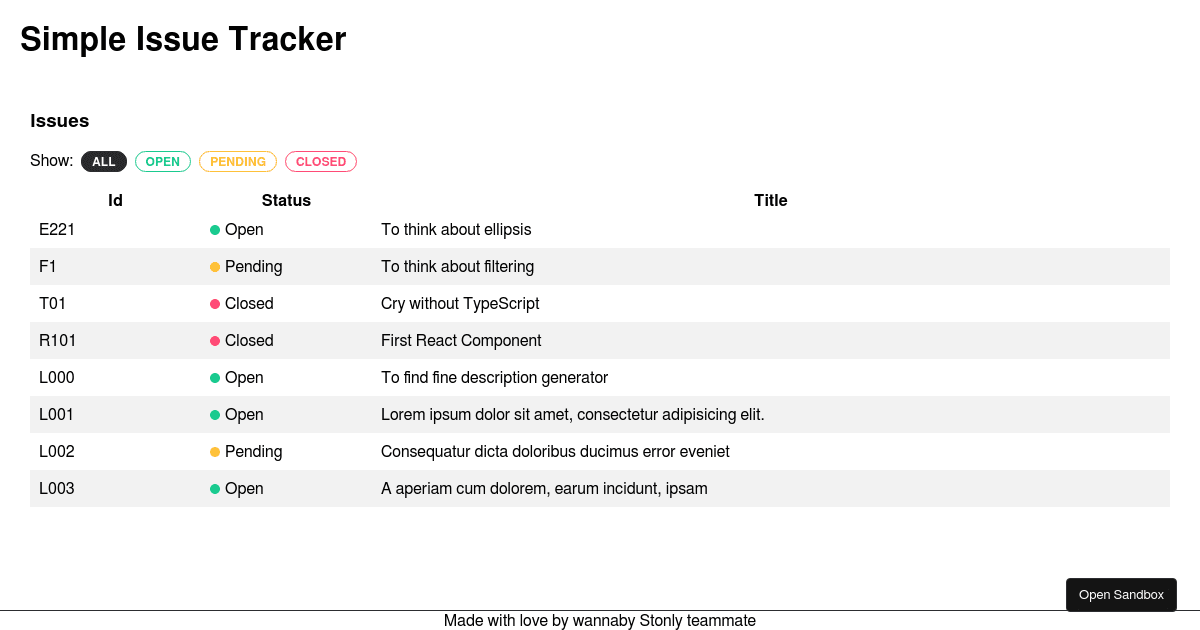Click the red Closed dot beside R101
Image resolution: width=1200 pixels, height=630 pixels.
[214, 340]
